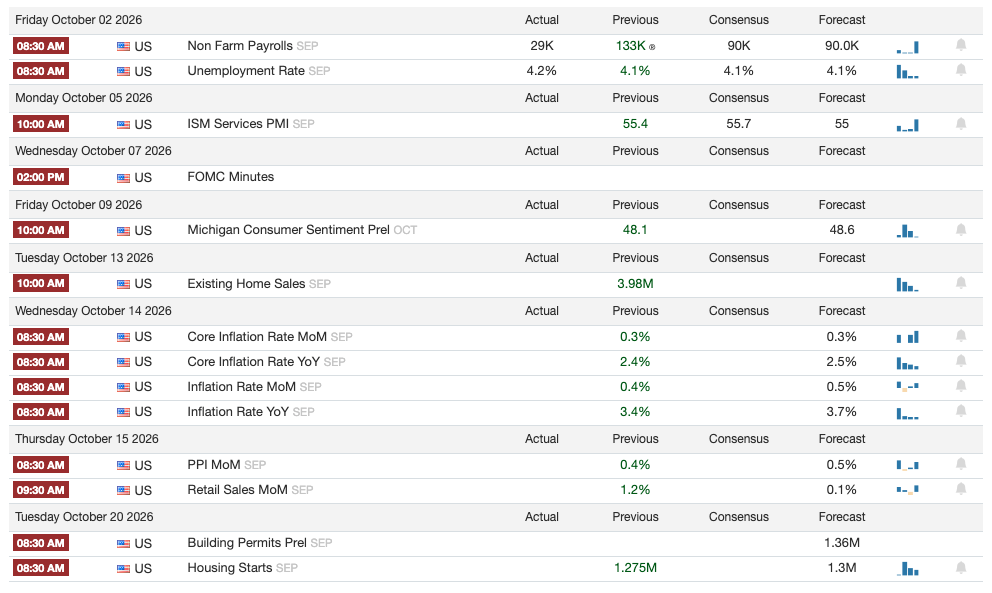Open the Retail Sales MoM link

237,490
